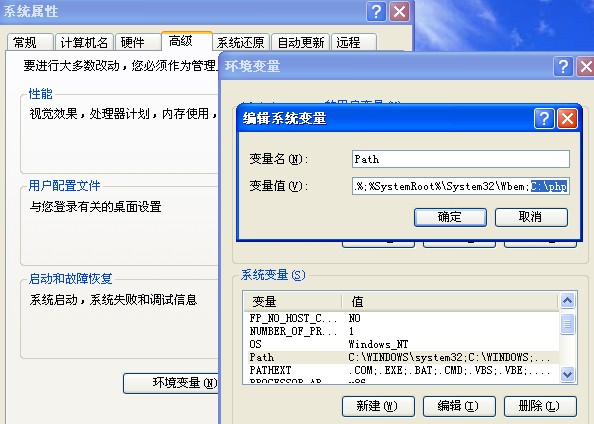Select the PATHEXT row in system variables
Screen dimensions: 594x424
[402, 370]
